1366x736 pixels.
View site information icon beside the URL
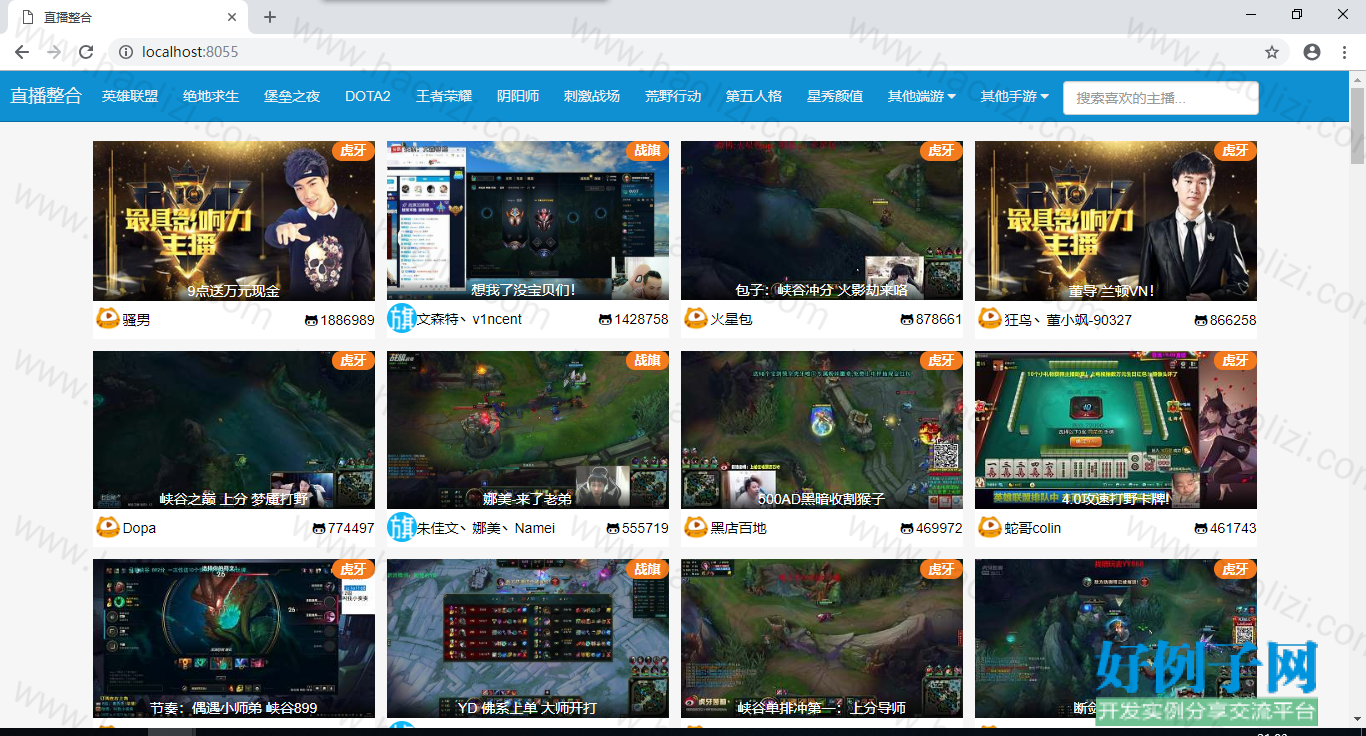click(126, 52)
